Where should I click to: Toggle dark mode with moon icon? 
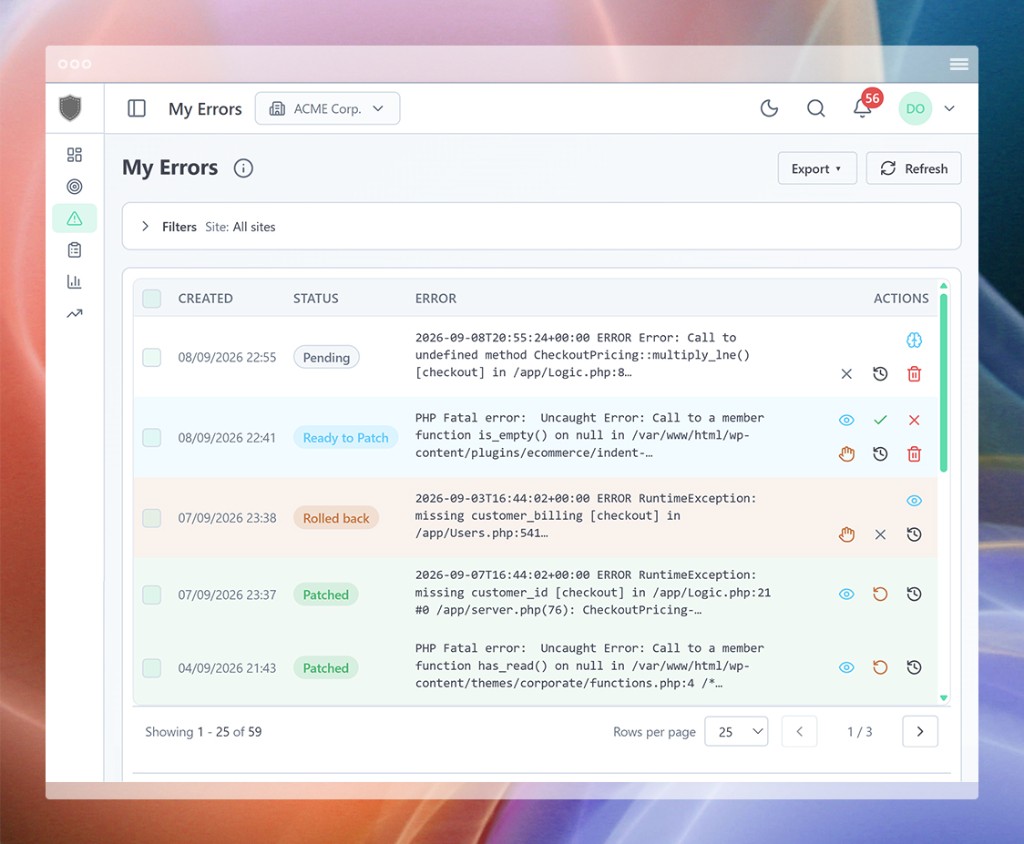(x=769, y=108)
